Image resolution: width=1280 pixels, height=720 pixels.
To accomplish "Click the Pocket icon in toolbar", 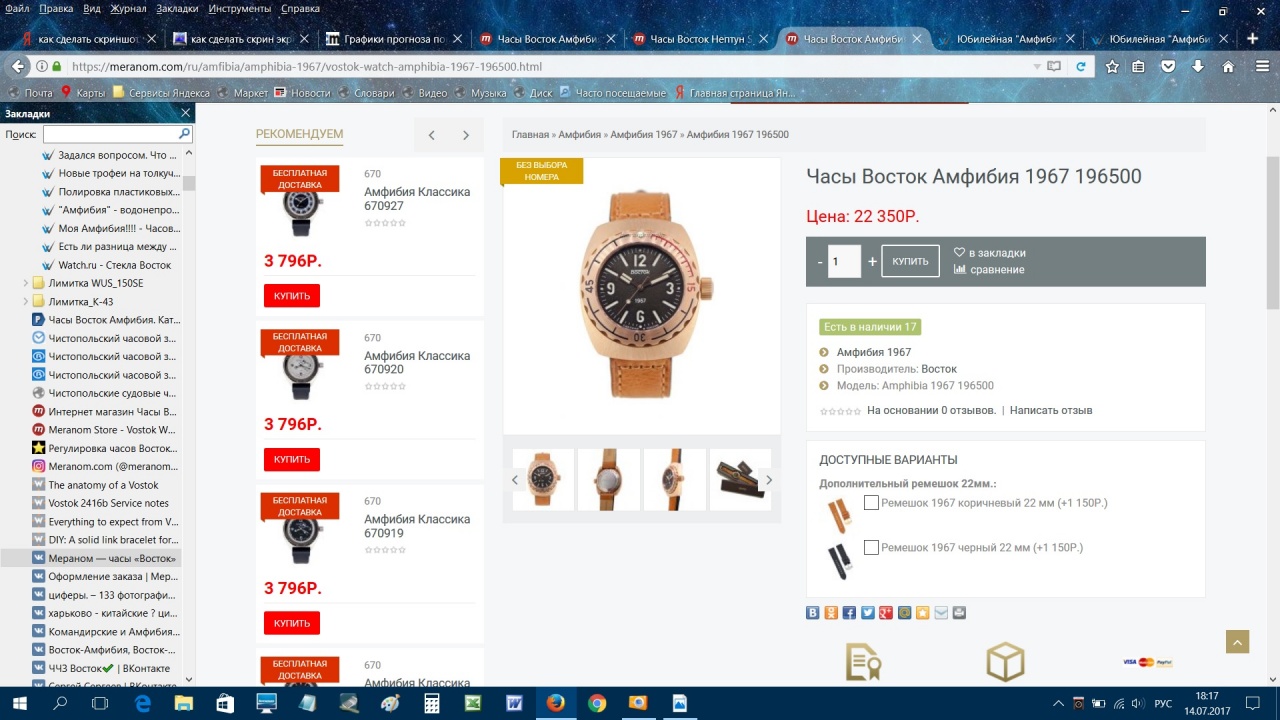I will click(1168, 67).
